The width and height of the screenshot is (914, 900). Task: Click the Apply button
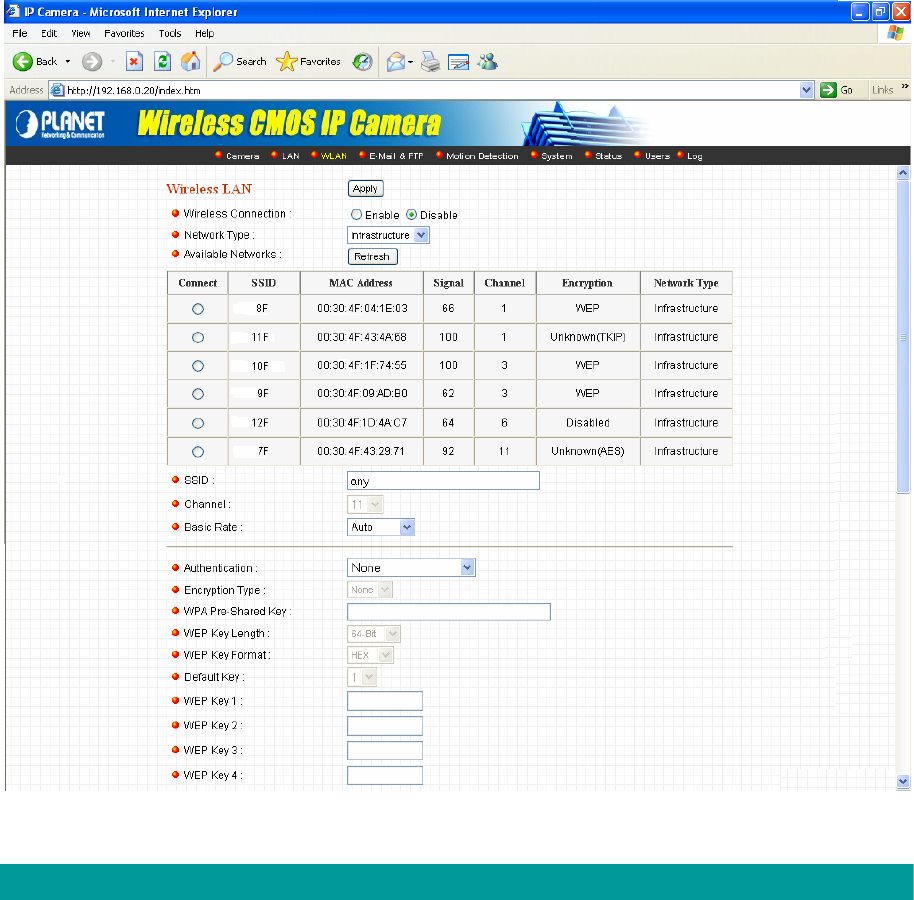365,188
